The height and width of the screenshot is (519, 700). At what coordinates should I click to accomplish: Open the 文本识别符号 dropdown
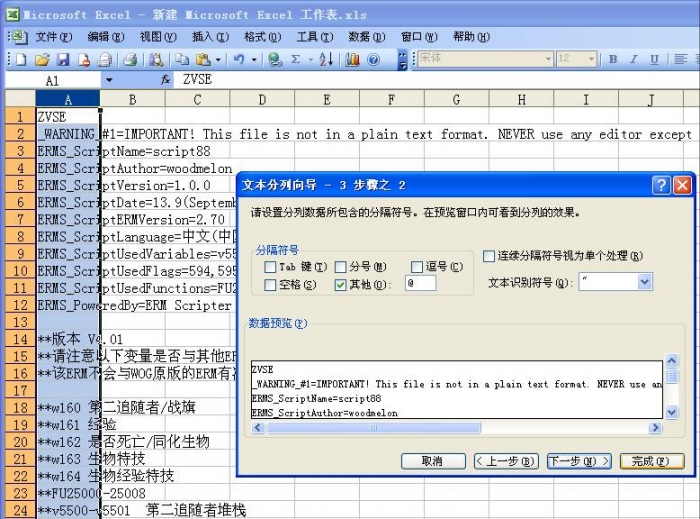click(x=645, y=282)
